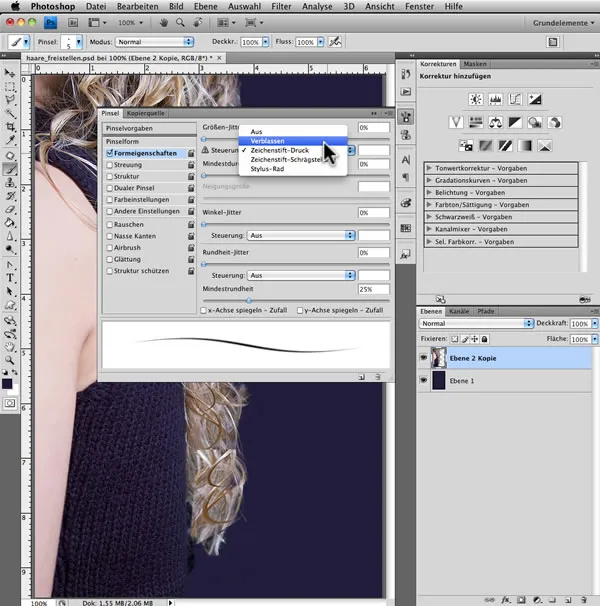Screen dimensions: 600x606
Task: Choose Verblassen from the Steuerung menu
Action: pyautogui.click(x=268, y=141)
